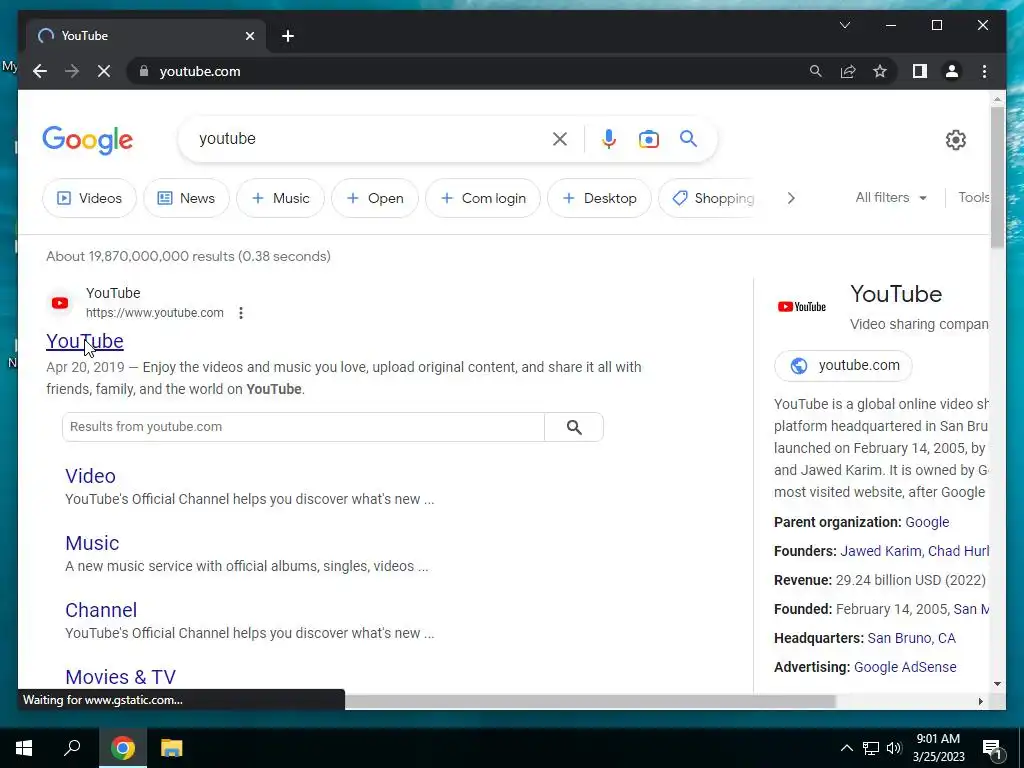Open notification center icon
The width and height of the screenshot is (1024, 768).
tap(993, 748)
